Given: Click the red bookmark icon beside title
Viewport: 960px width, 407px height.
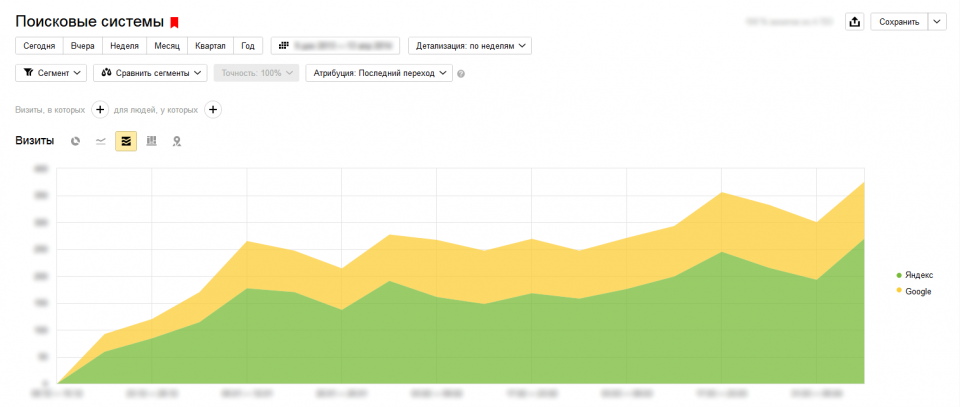Looking at the screenshot, I should (174, 23).
